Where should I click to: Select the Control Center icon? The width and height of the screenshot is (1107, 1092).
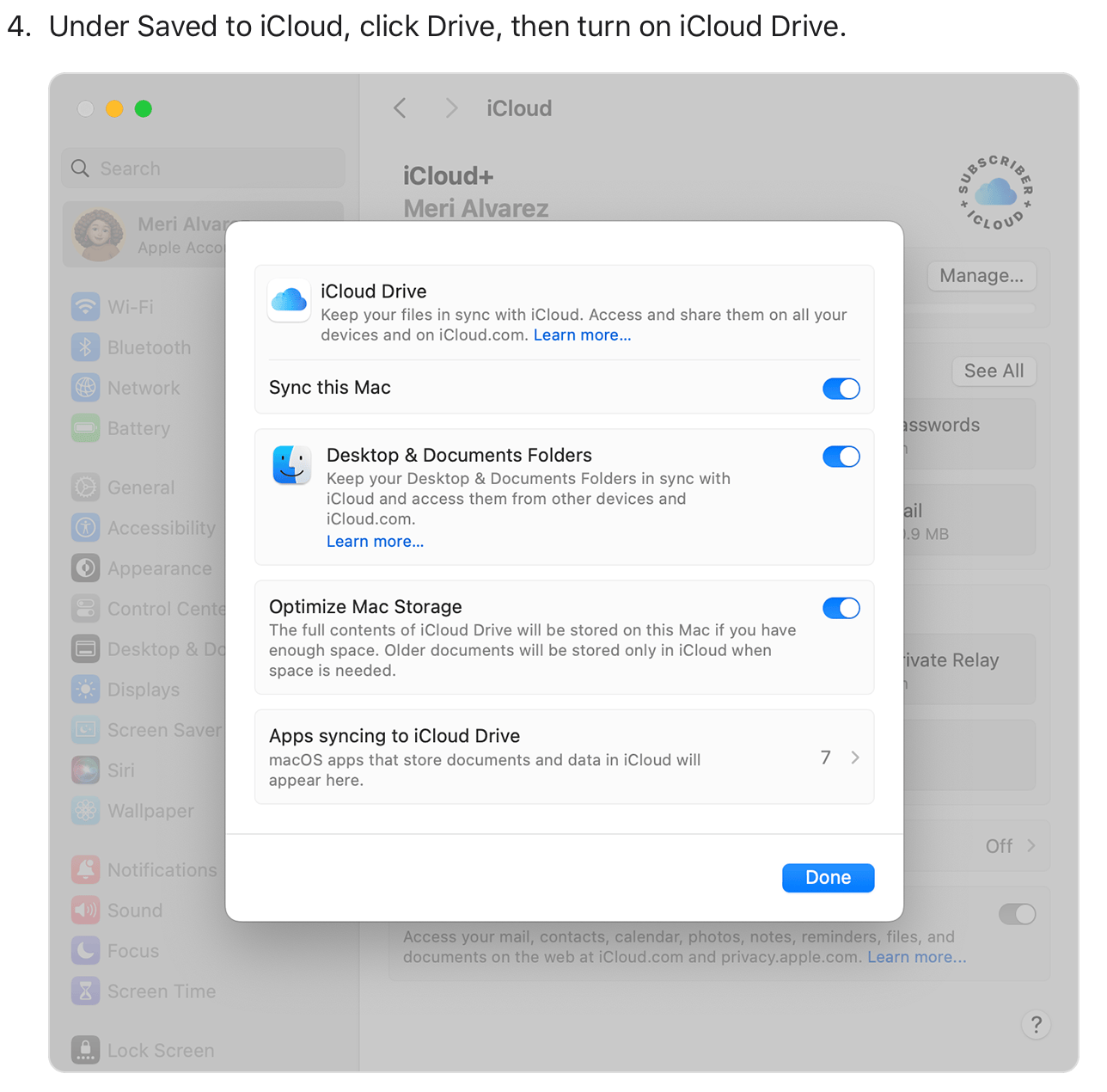(x=85, y=608)
